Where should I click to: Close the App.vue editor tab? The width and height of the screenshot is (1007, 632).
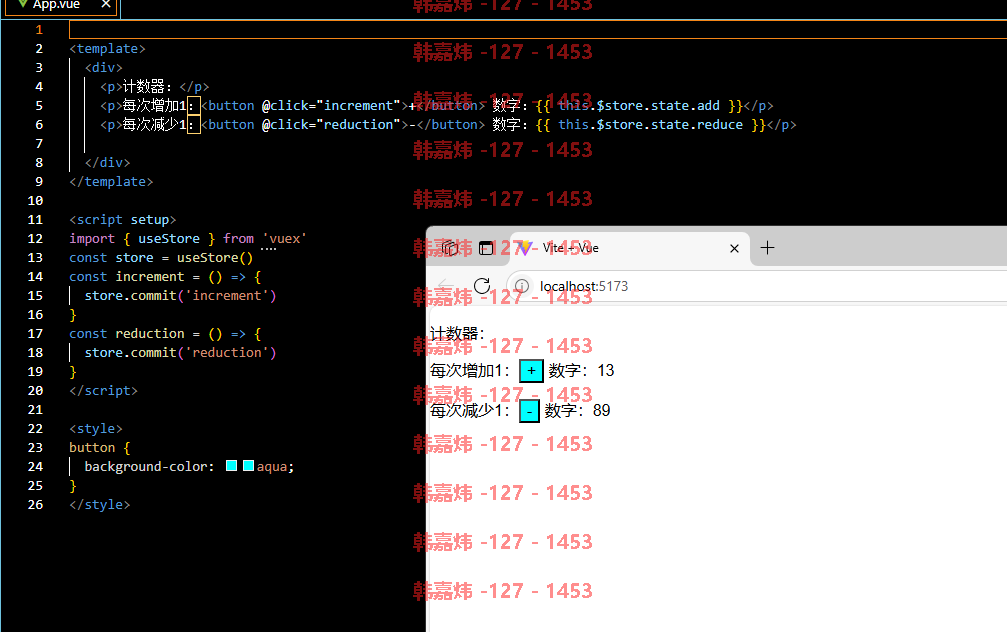[x=106, y=4]
